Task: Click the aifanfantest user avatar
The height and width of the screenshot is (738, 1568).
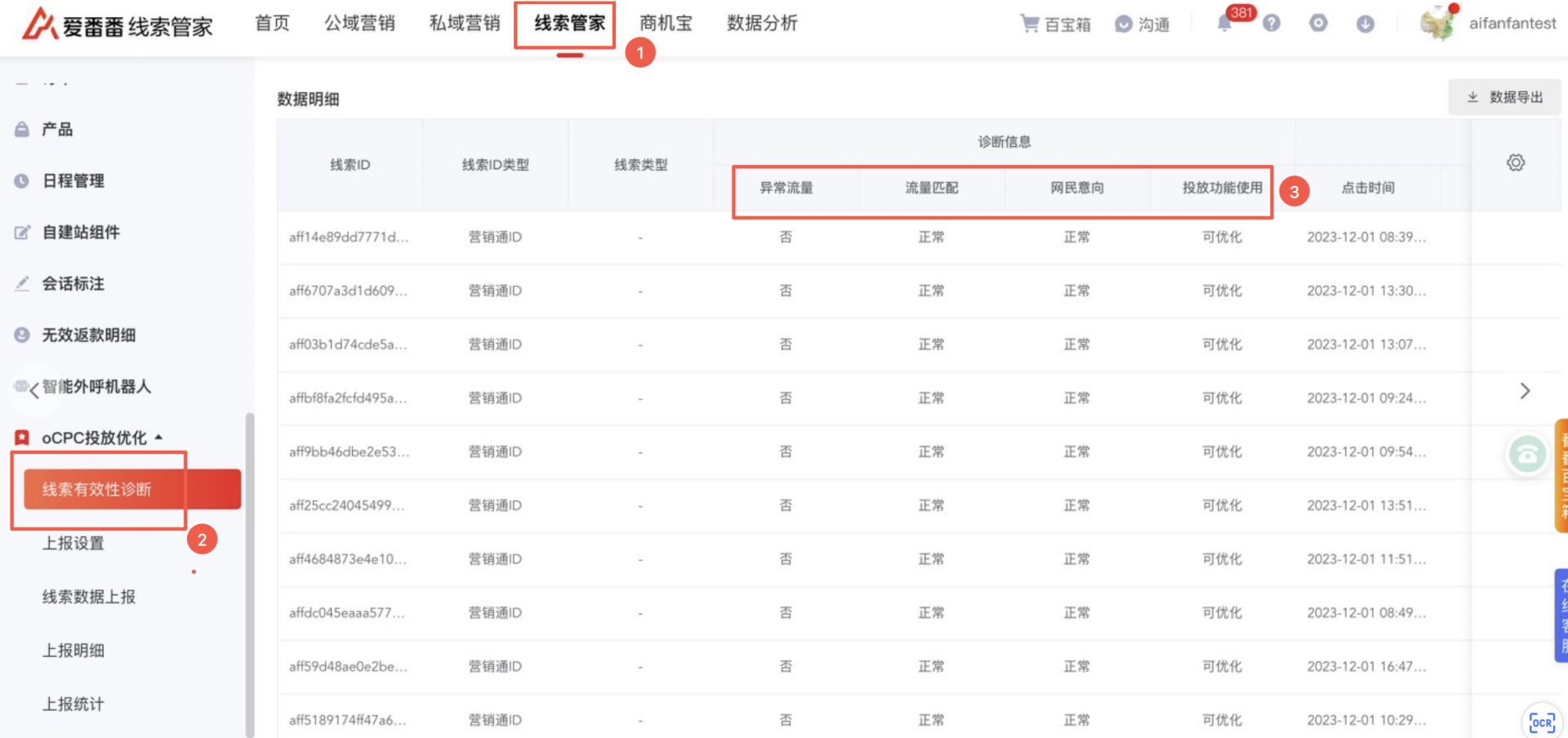Action: click(x=1437, y=24)
